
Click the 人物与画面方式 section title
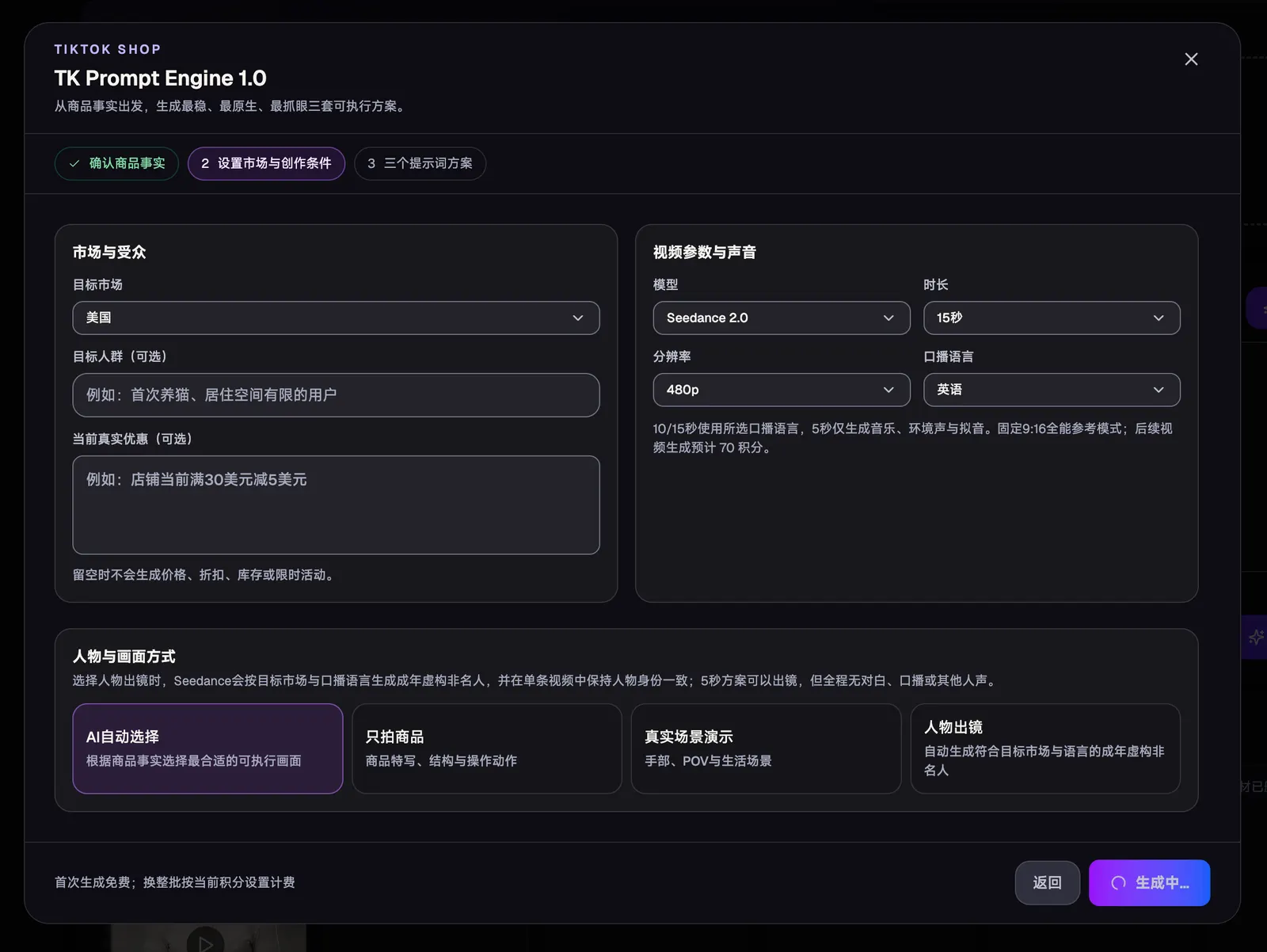click(124, 656)
